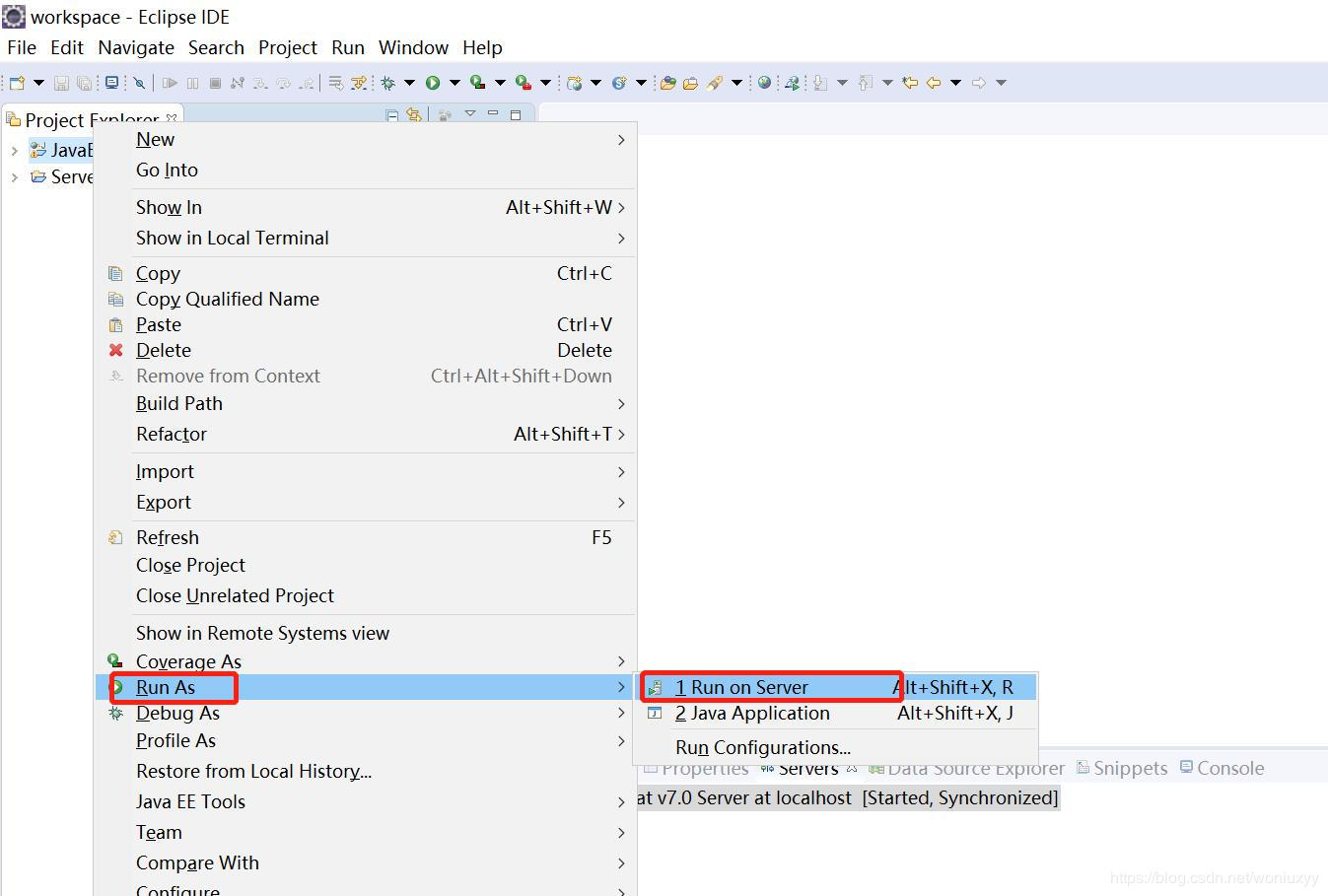Switch to the Console tab
The width and height of the screenshot is (1328, 896).
pos(1222,768)
